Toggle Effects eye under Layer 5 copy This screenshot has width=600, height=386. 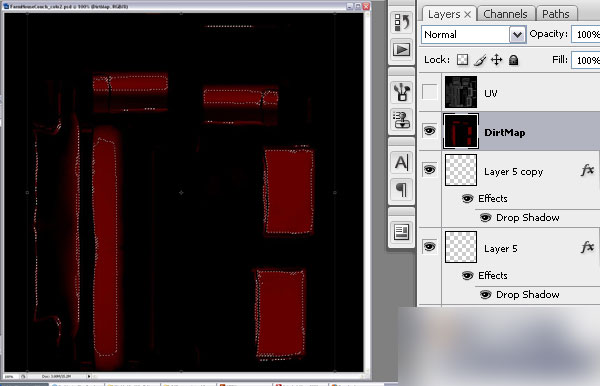(467, 199)
